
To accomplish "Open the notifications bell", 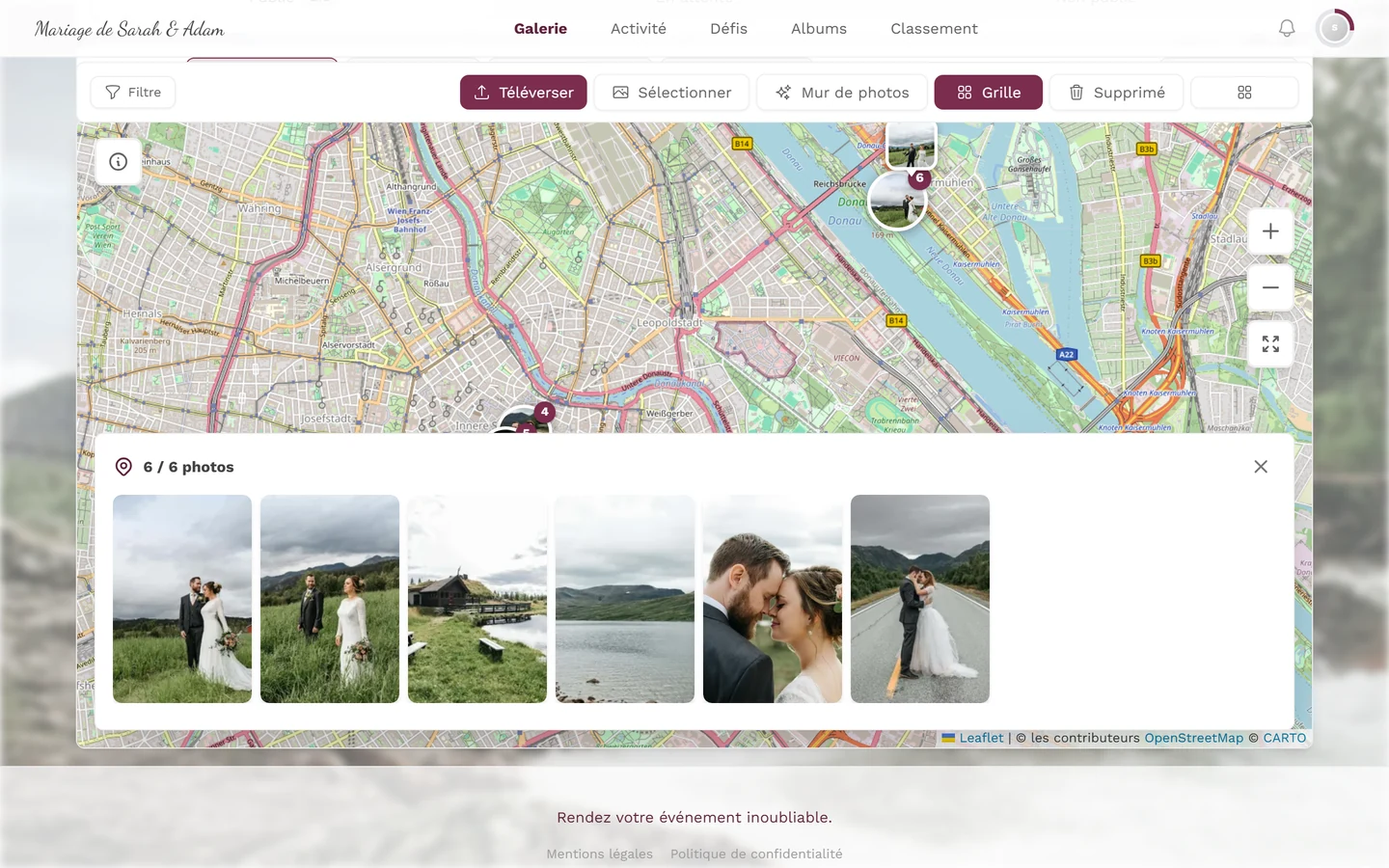I will click(1287, 29).
